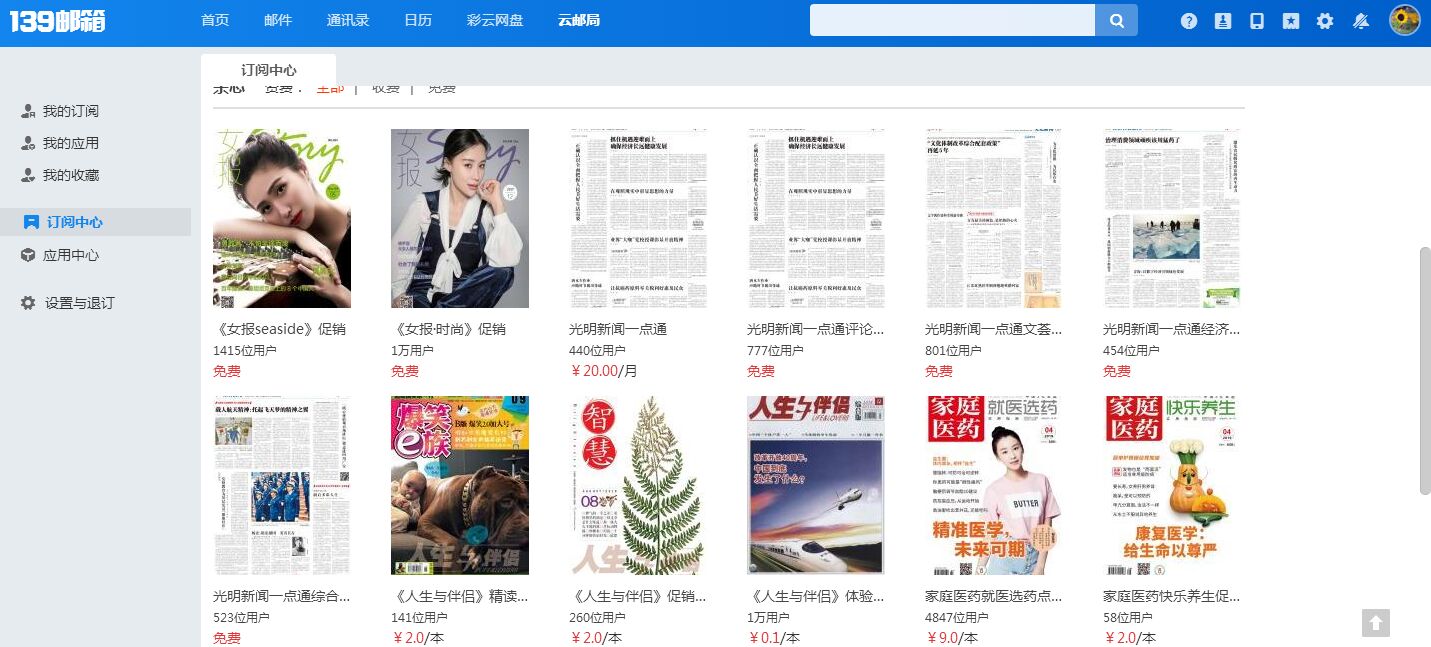Viewport: 1431px width, 647px height.
Task: Open help via question mark icon
Action: [x=1189, y=21]
